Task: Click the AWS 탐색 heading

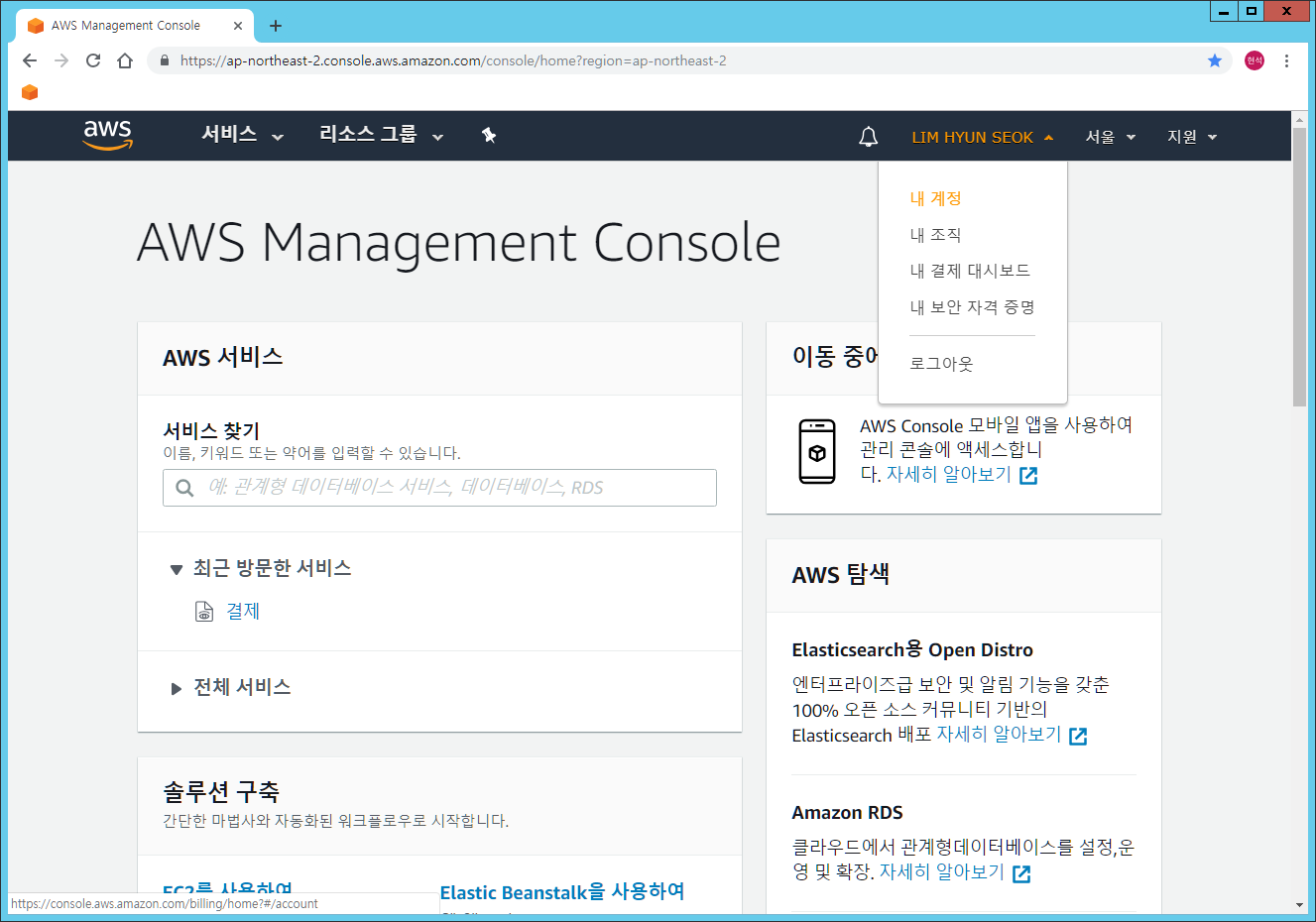Action: (840, 574)
